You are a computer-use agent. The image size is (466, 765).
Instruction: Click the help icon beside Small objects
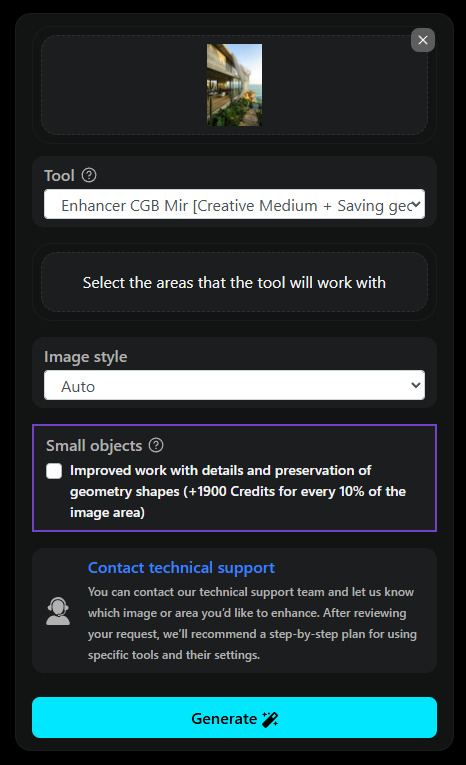point(156,445)
